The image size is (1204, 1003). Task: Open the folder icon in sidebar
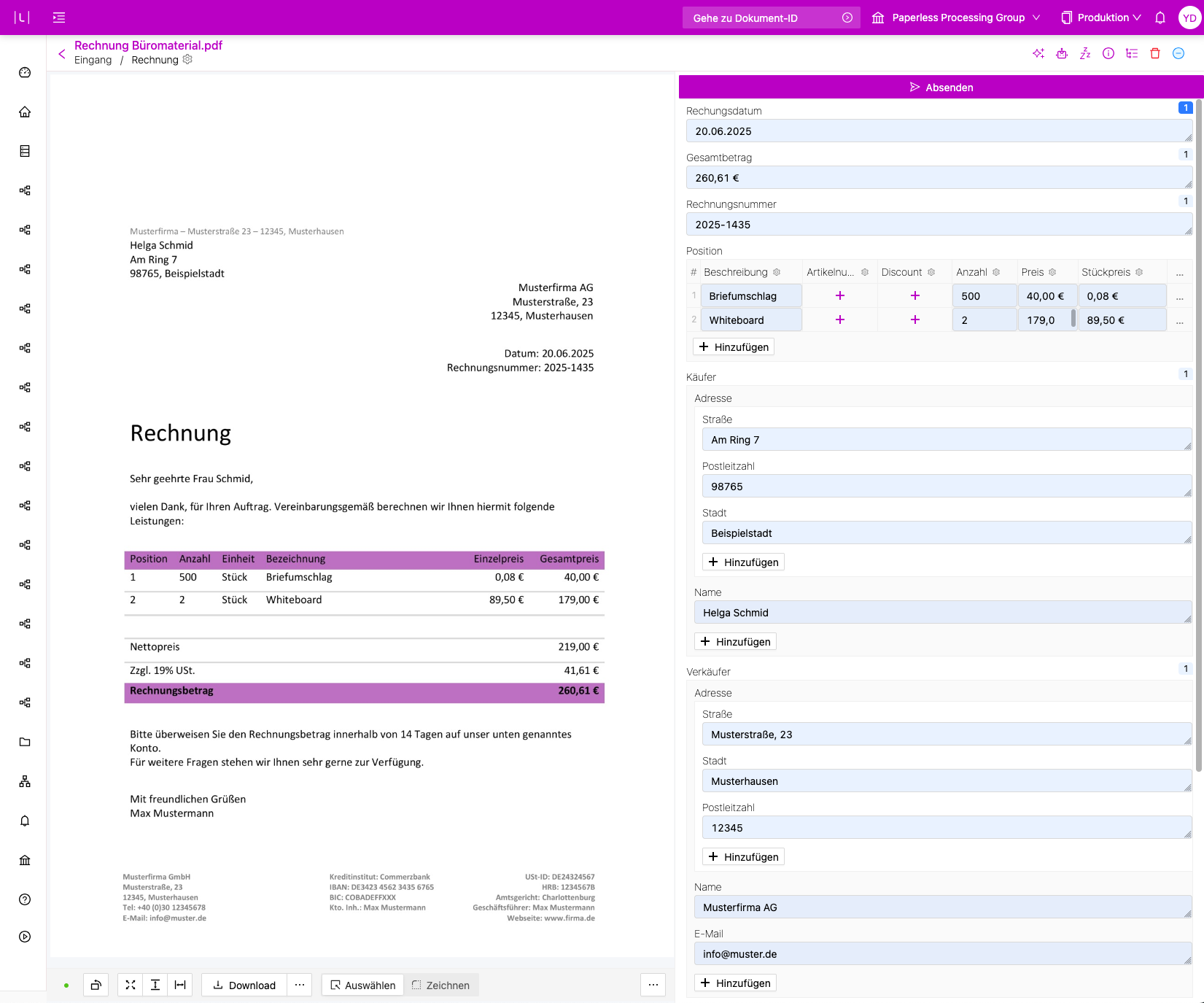point(25,742)
